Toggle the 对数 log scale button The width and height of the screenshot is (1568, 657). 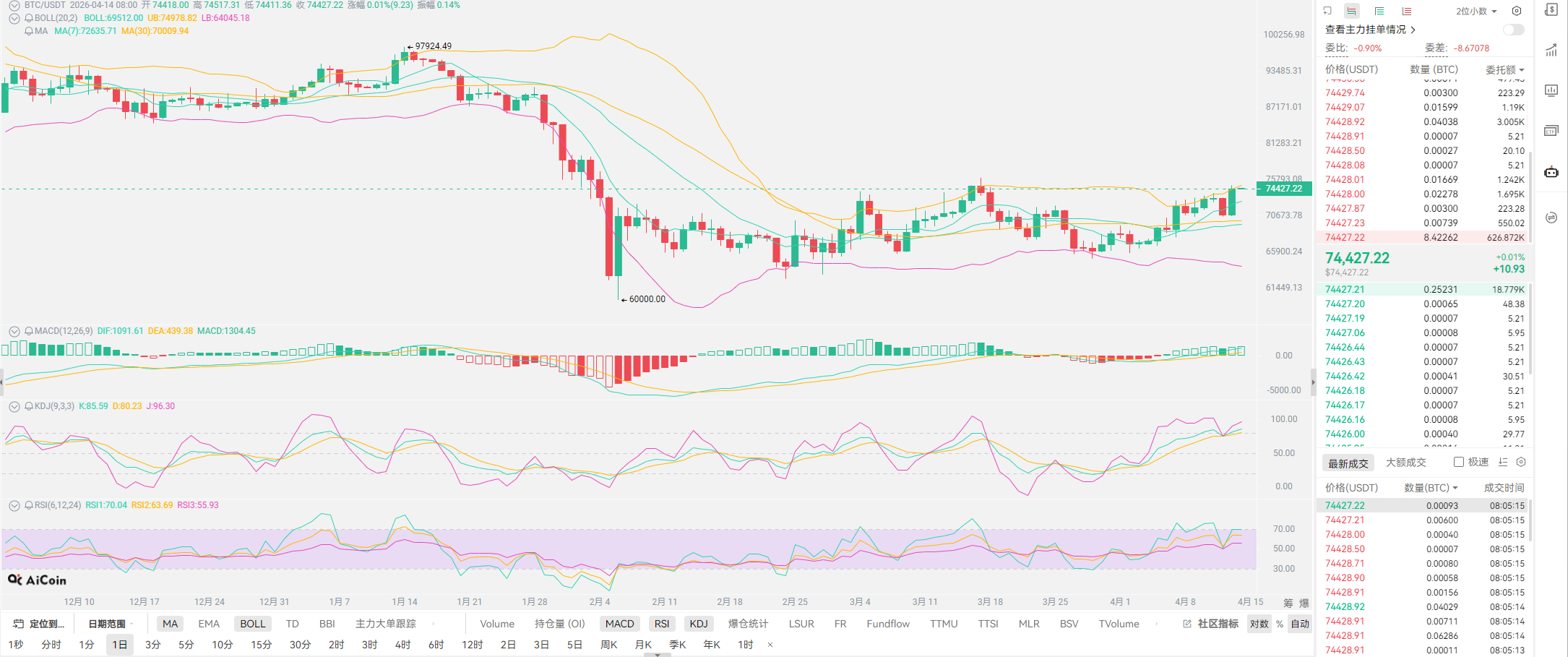(1259, 624)
